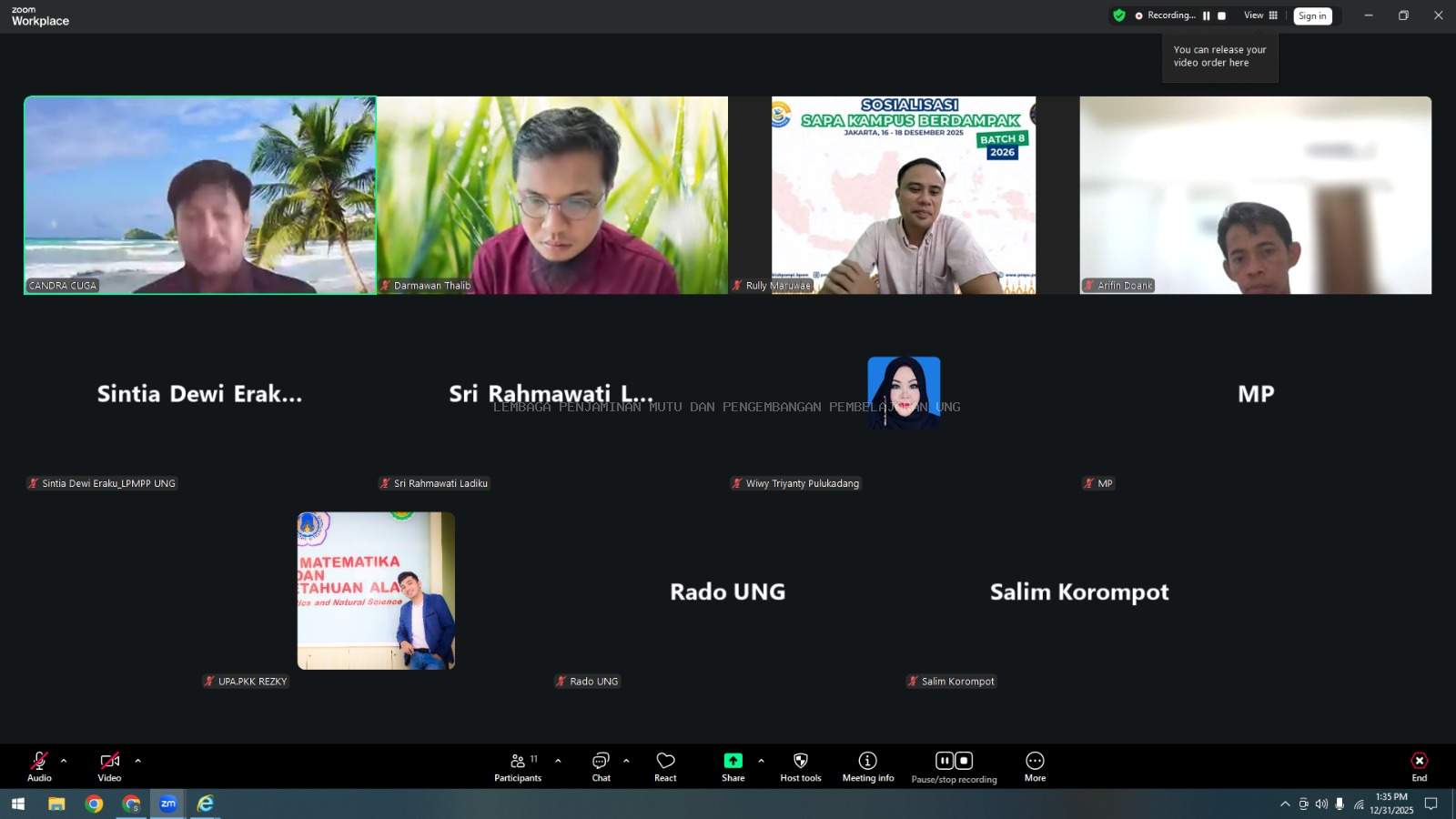This screenshot has height=819, width=1456.
Task: Open the View layout menu
Action: coord(1260,15)
